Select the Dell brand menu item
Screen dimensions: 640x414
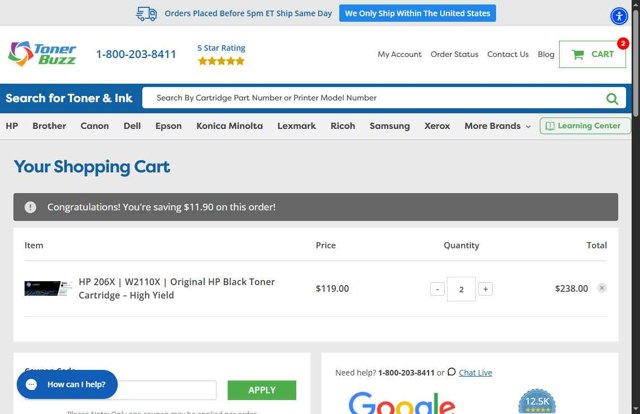(x=132, y=126)
